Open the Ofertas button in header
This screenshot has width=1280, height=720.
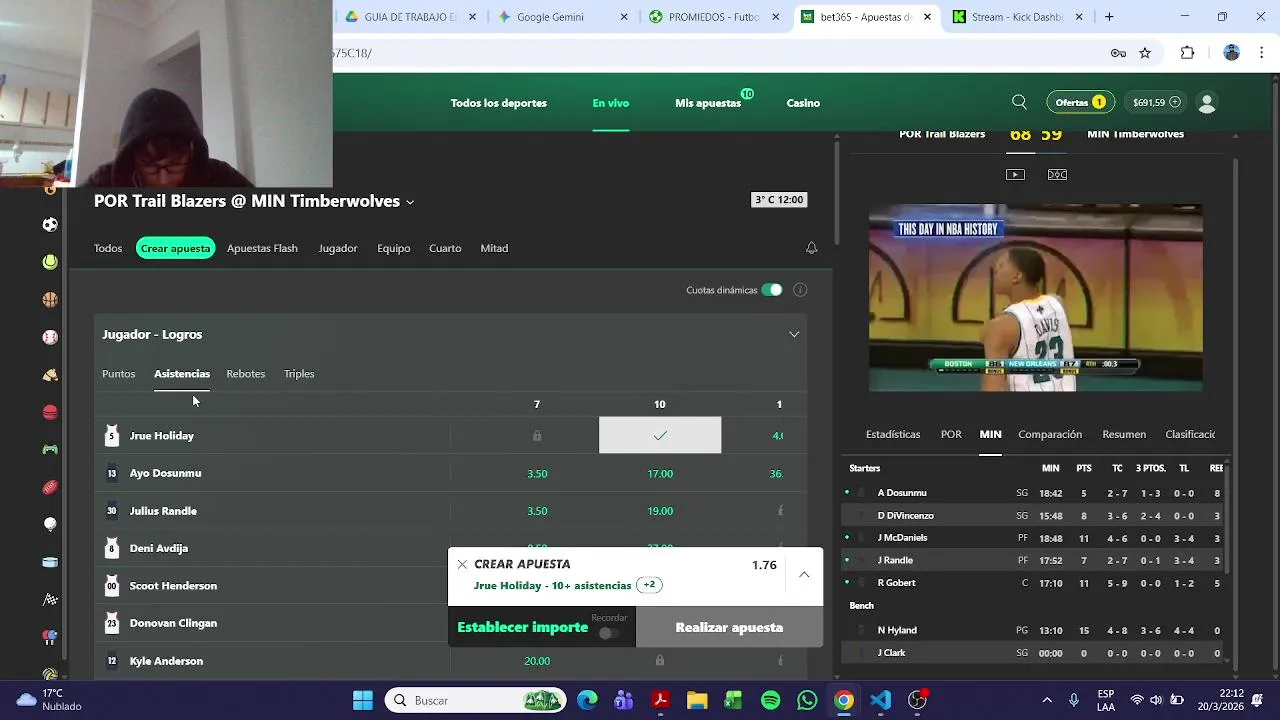1080,102
